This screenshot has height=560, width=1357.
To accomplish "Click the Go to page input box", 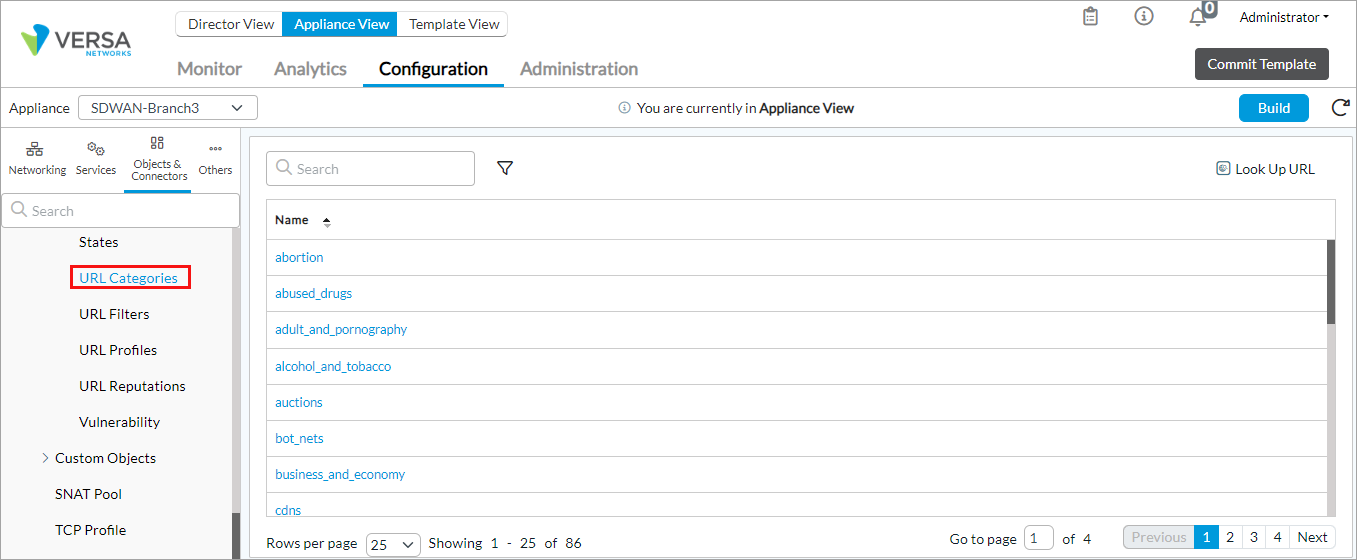I will [1039, 538].
